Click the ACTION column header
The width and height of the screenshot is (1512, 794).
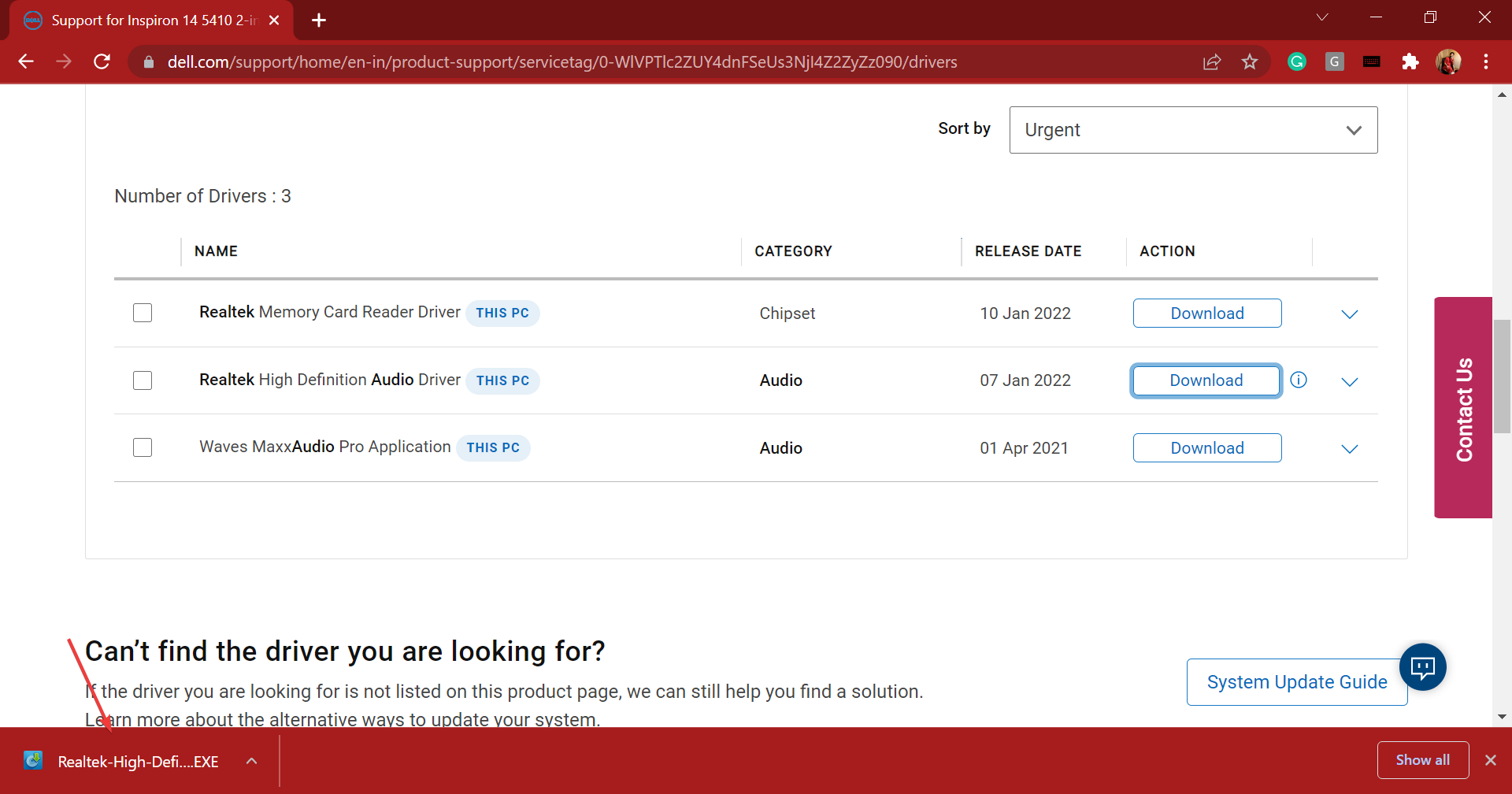(1167, 251)
